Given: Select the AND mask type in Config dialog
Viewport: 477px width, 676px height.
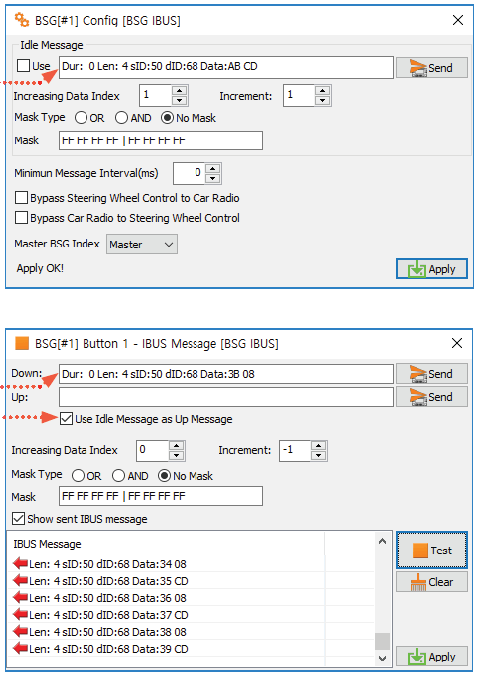Looking at the screenshot, I should pos(121,118).
